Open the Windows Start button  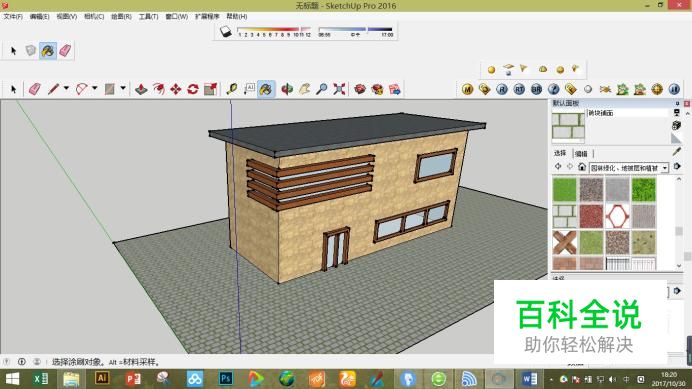[12, 379]
